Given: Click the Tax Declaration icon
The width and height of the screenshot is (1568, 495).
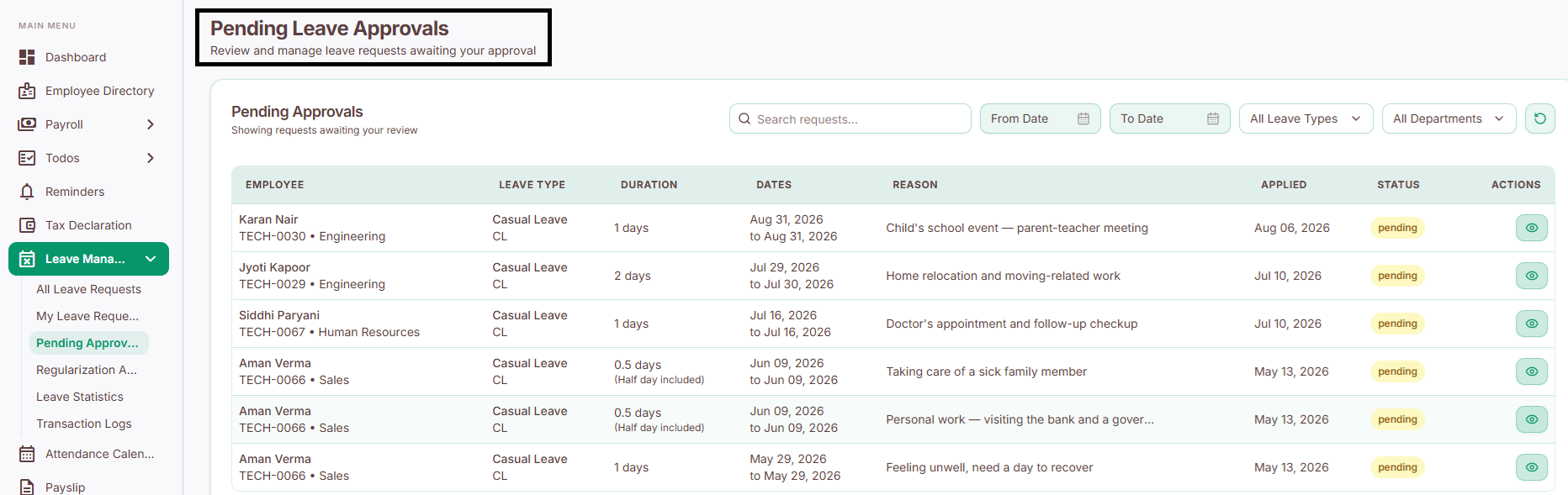Looking at the screenshot, I should coord(27,225).
